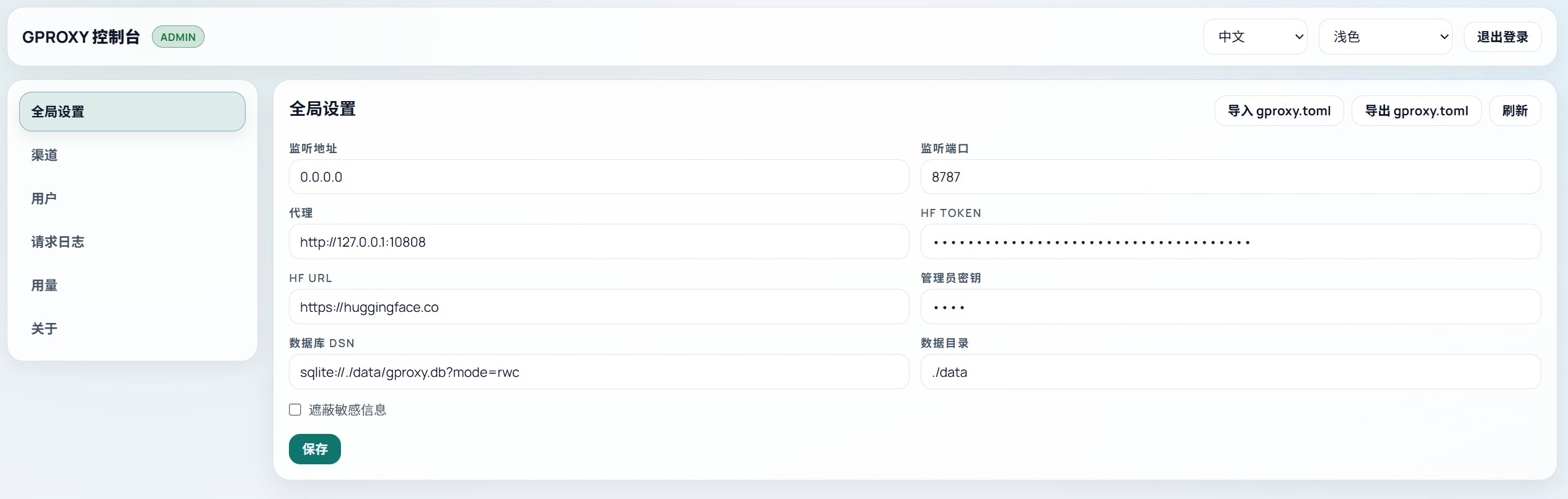The image size is (1568, 499).
Task: Focus the HF TOKEN password field
Action: pyautogui.click(x=1230, y=242)
